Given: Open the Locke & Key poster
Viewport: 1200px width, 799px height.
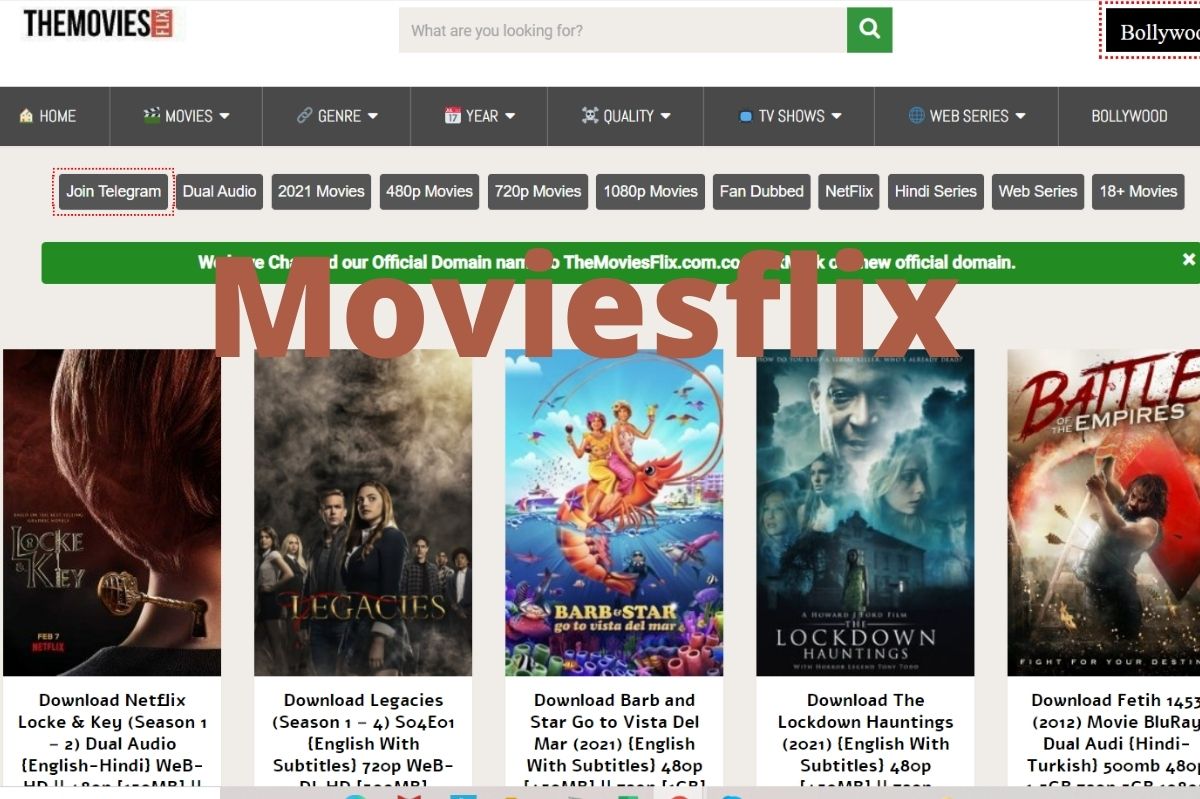Looking at the screenshot, I should (112, 512).
